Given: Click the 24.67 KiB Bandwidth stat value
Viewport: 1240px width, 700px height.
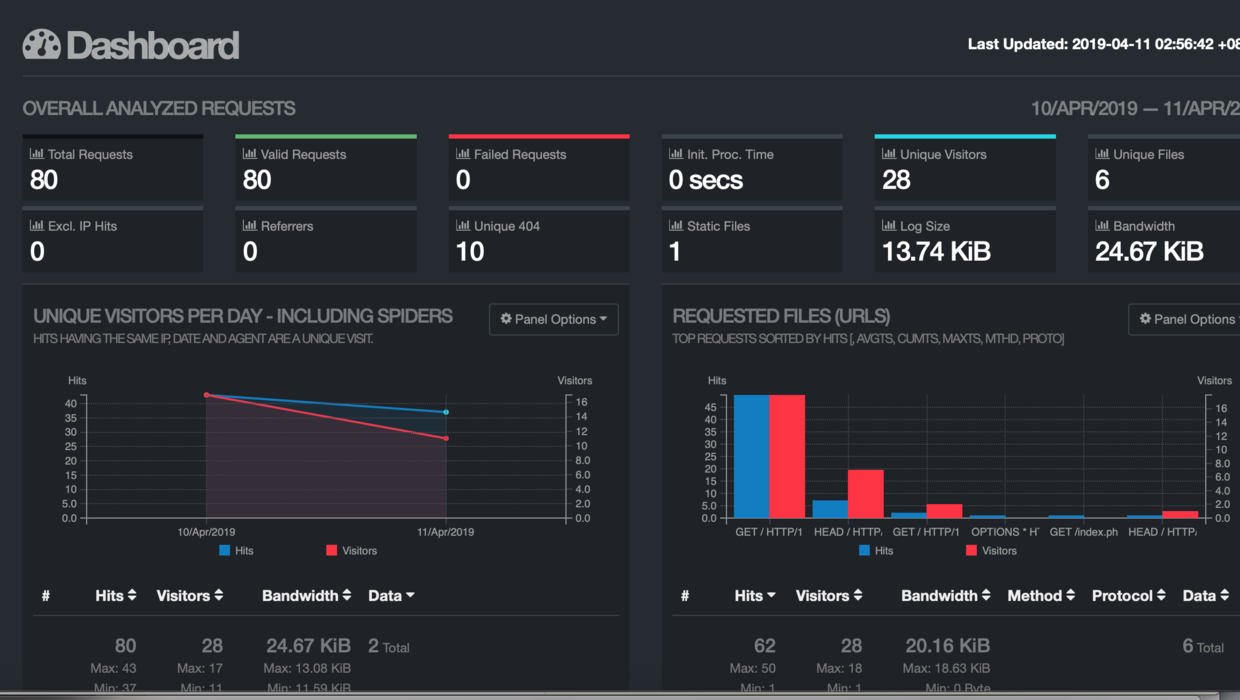Looking at the screenshot, I should coord(1149,251).
